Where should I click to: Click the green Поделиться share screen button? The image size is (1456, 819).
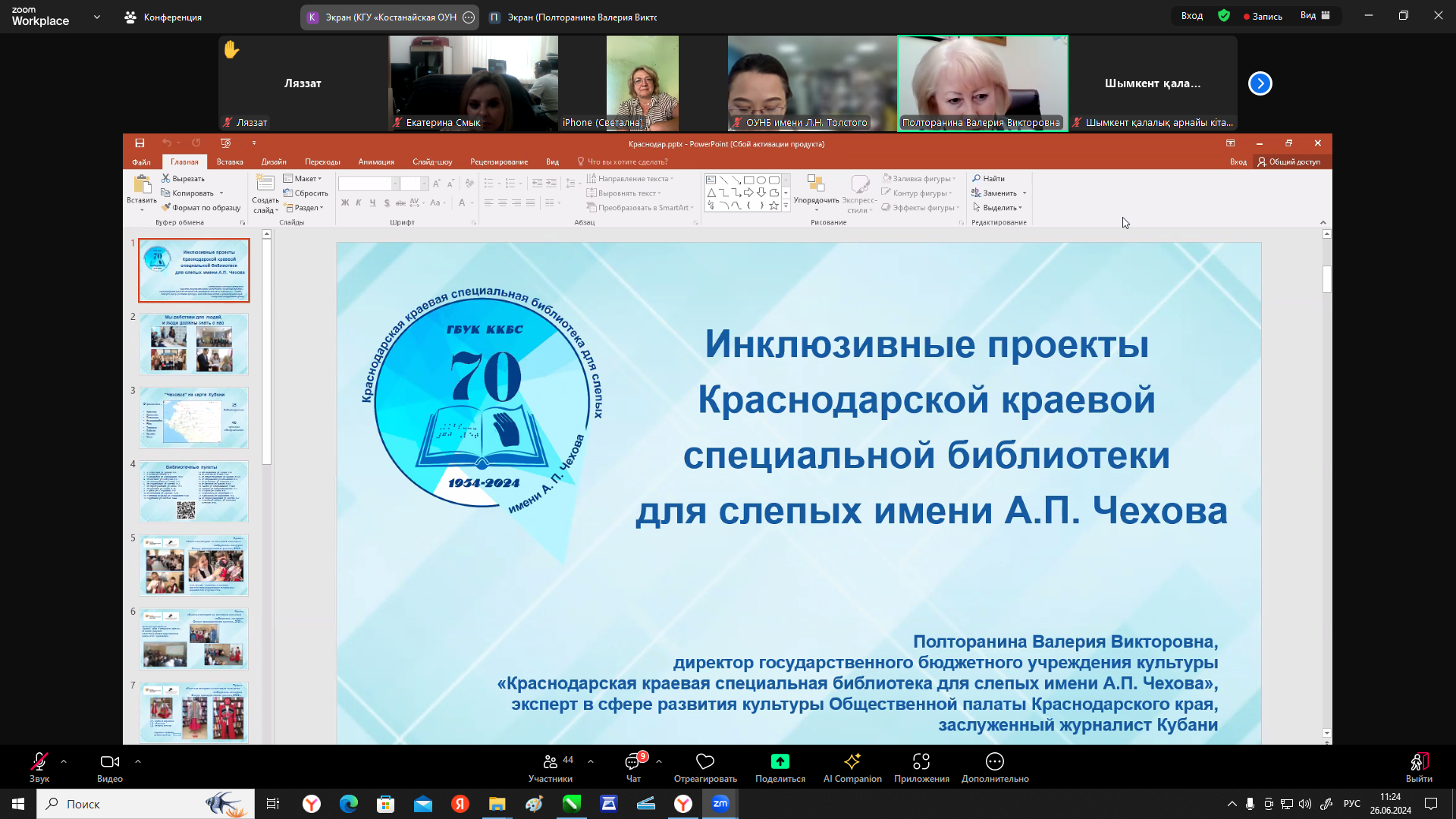tap(780, 767)
